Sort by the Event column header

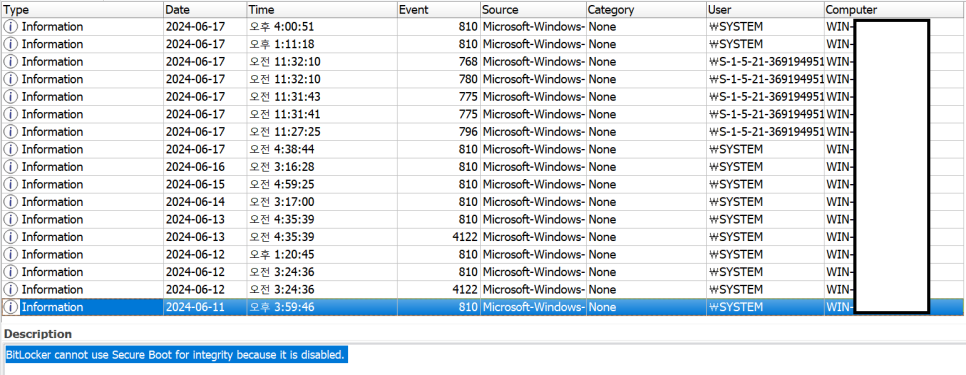pyautogui.click(x=439, y=10)
